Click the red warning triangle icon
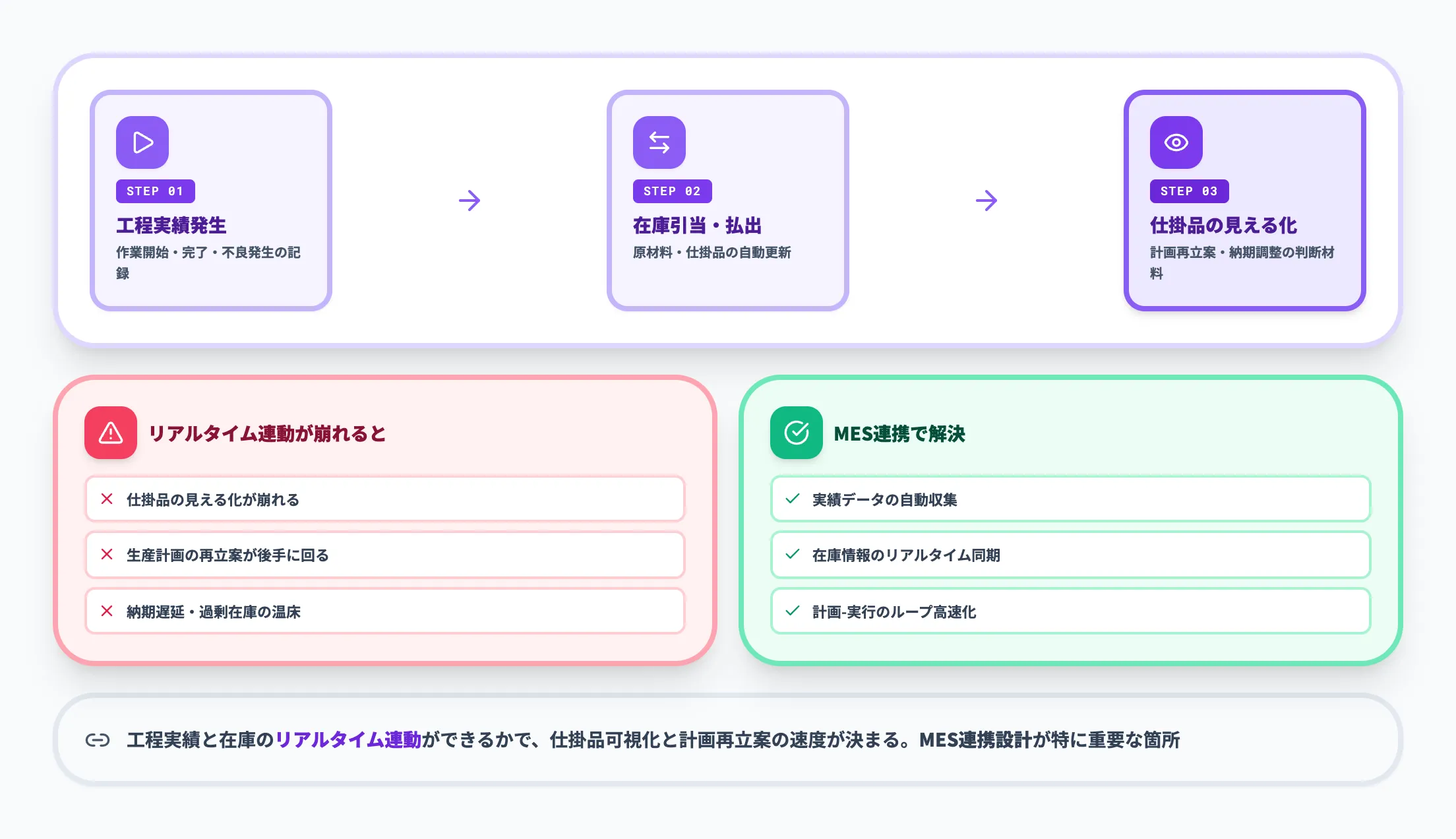Screen dimensions: 1456x839 click(x=109, y=433)
